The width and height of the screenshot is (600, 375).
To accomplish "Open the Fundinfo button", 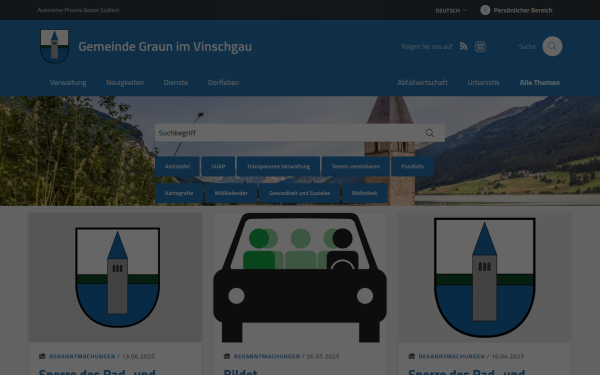I will [412, 166].
